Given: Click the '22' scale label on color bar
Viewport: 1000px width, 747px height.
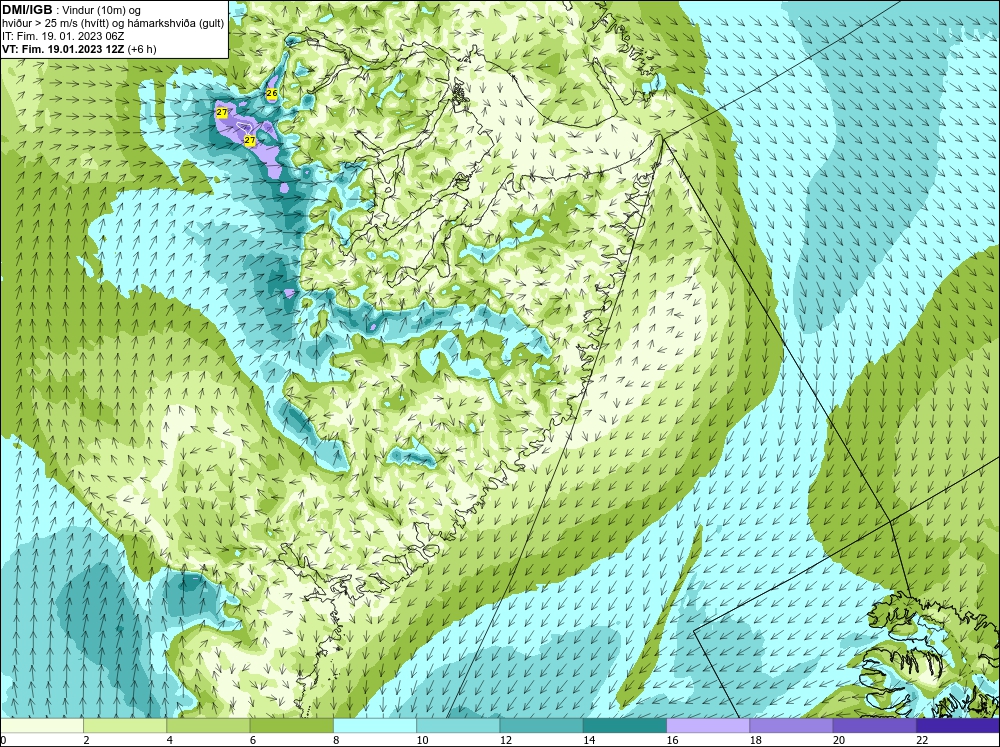Looking at the screenshot, I should 922,740.
